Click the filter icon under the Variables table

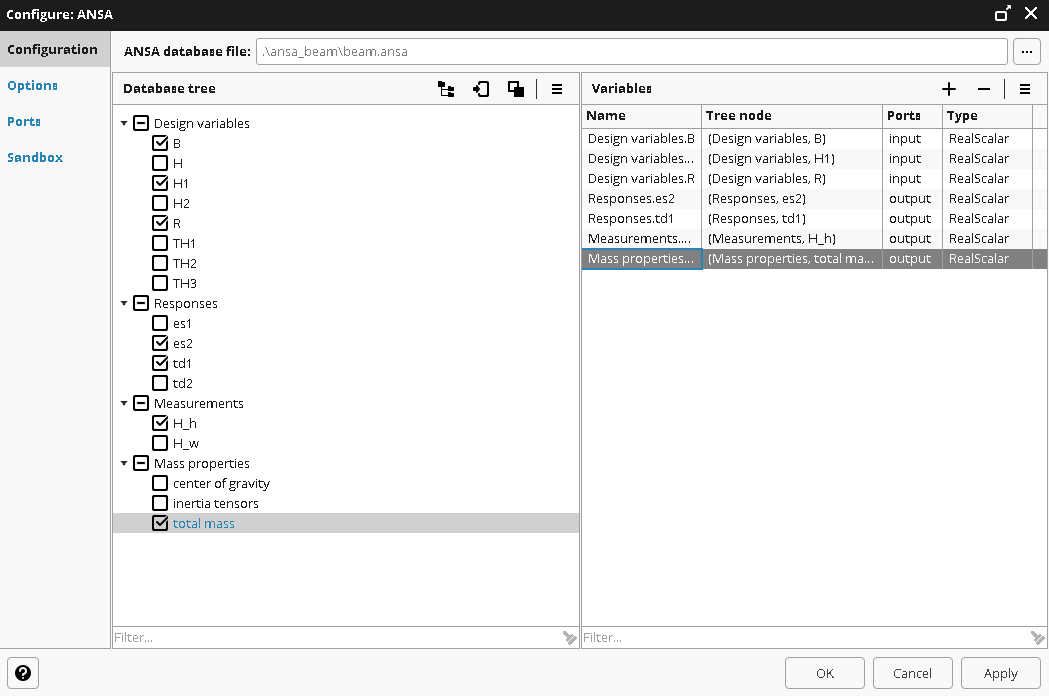[x=1038, y=638]
